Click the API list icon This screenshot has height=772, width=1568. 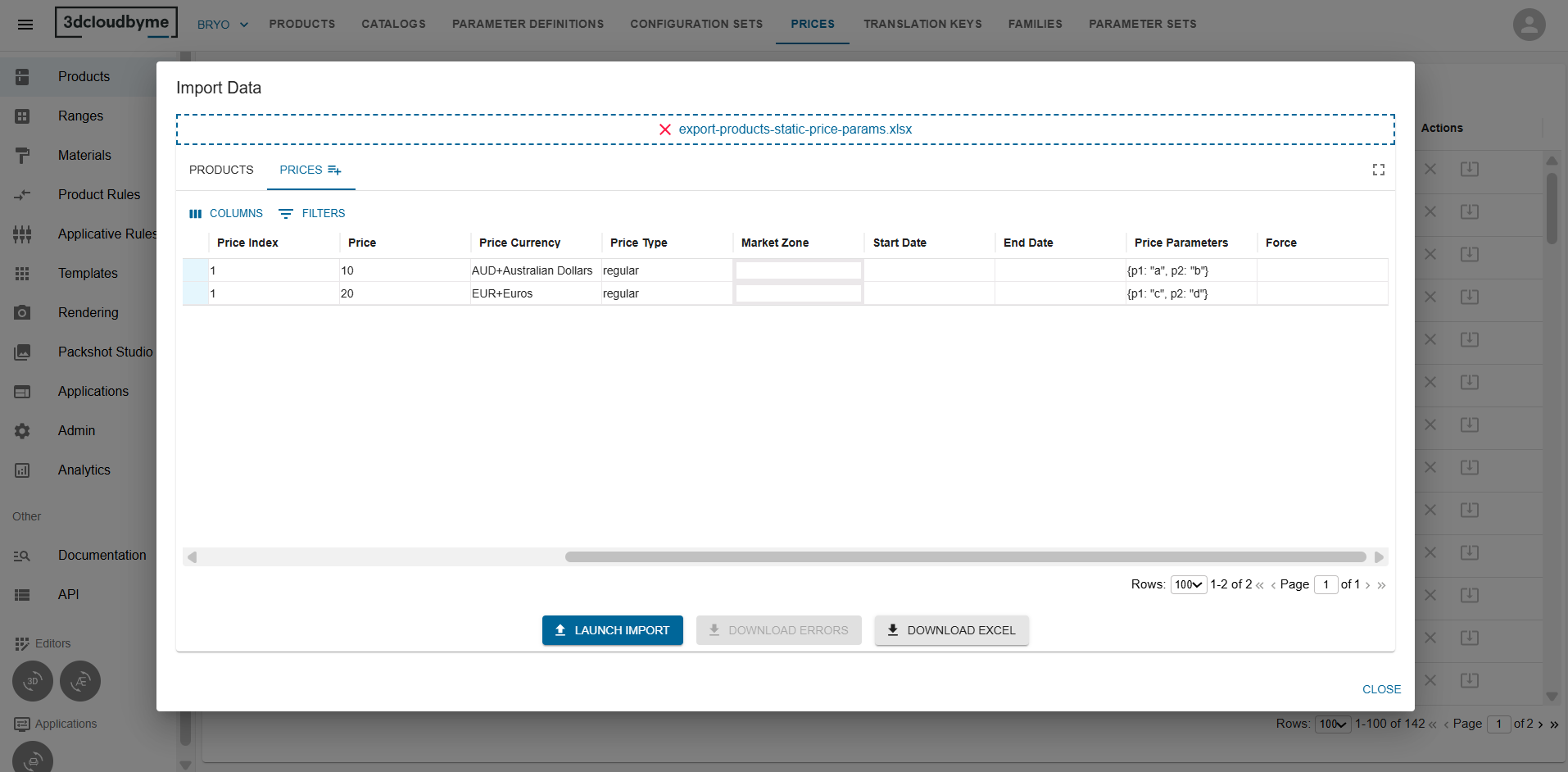pos(22,595)
